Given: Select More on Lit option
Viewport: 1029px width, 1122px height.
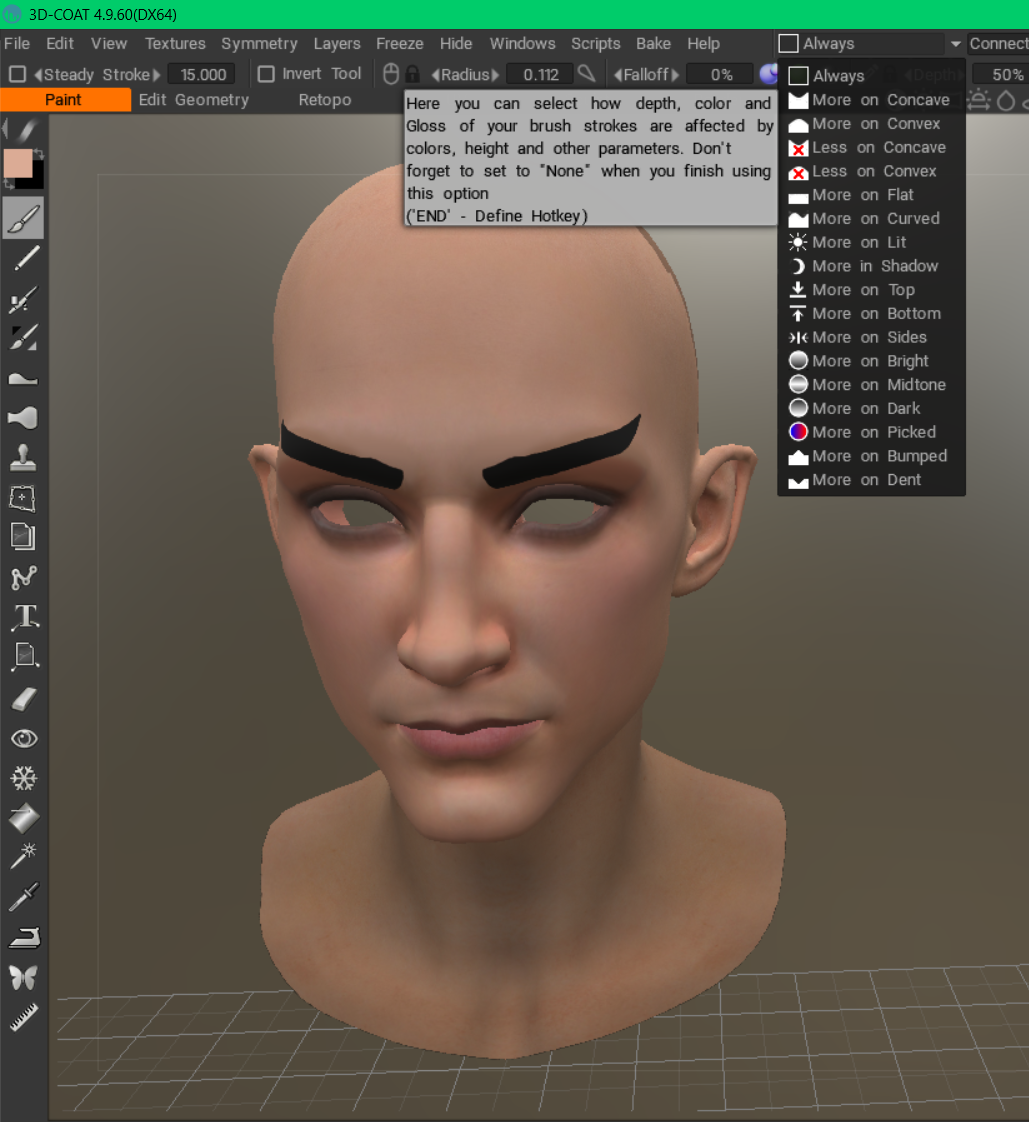Looking at the screenshot, I should pos(872,242).
